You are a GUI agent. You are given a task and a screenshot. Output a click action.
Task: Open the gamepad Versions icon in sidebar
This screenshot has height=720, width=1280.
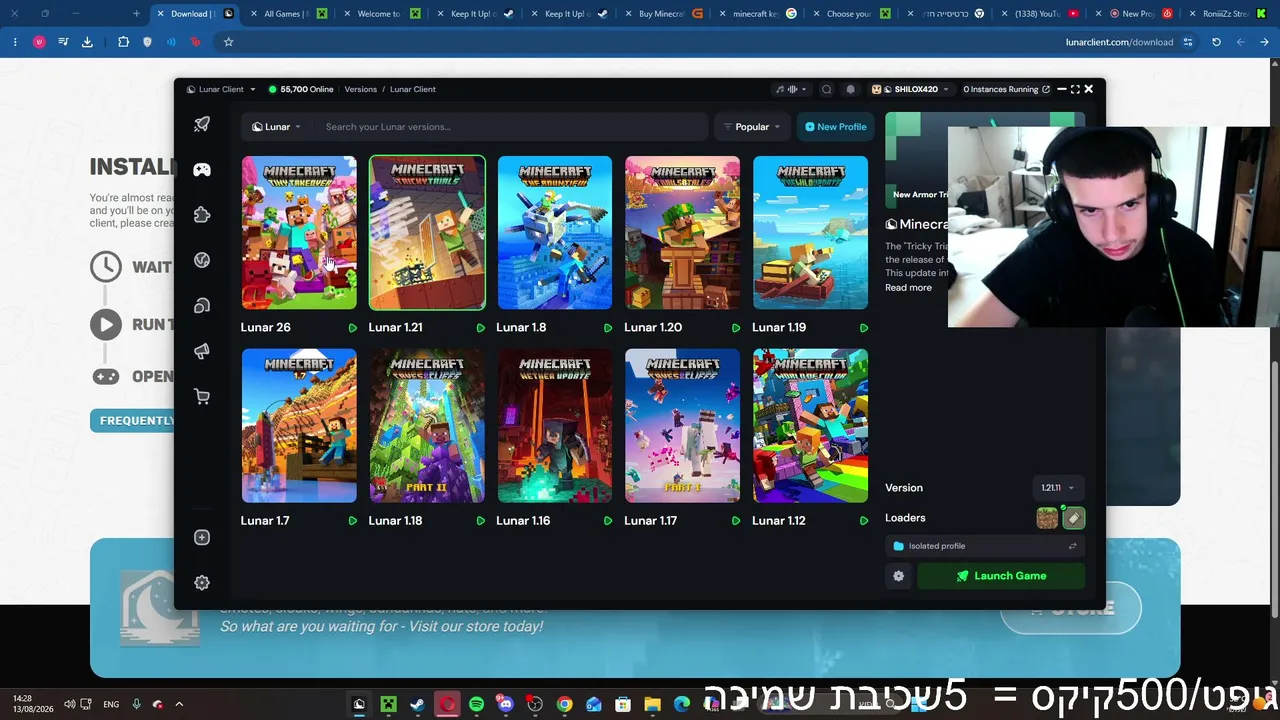202,170
